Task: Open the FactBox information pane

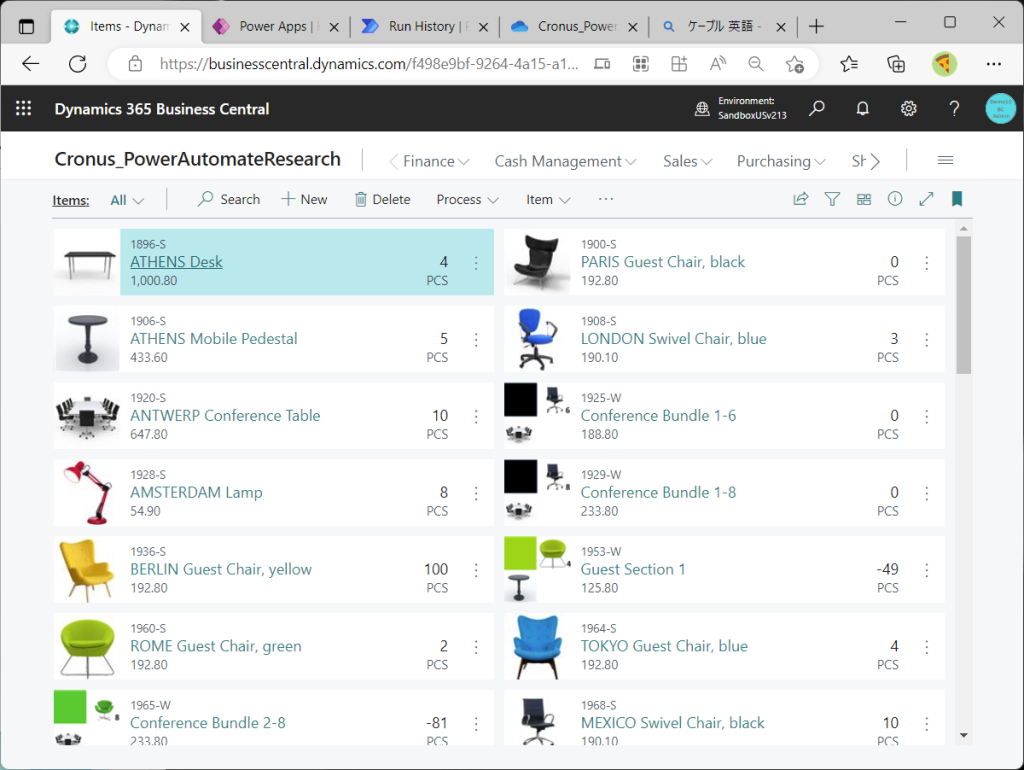Action: click(895, 199)
